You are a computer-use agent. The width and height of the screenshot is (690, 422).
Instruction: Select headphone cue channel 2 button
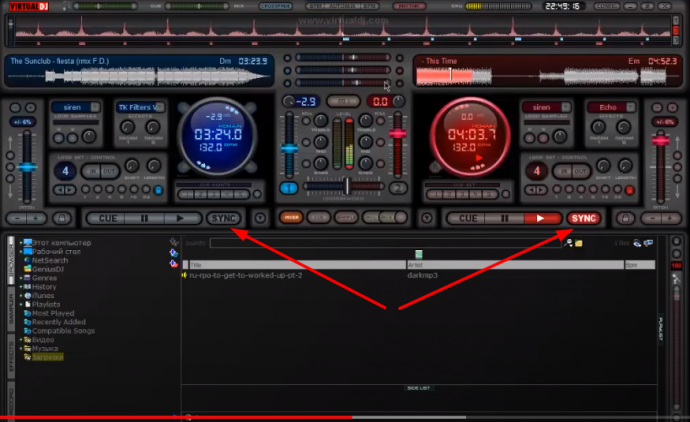pyautogui.click(x=398, y=188)
